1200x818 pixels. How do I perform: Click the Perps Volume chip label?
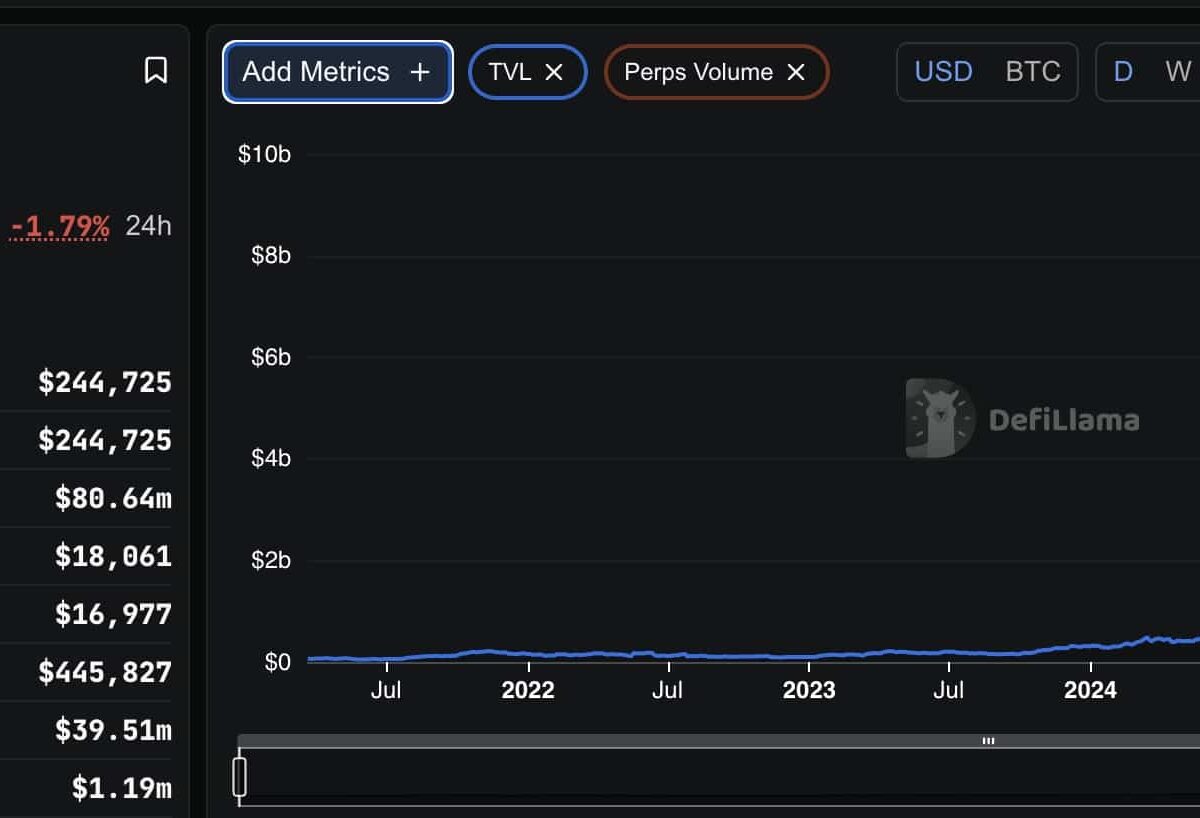click(x=698, y=72)
